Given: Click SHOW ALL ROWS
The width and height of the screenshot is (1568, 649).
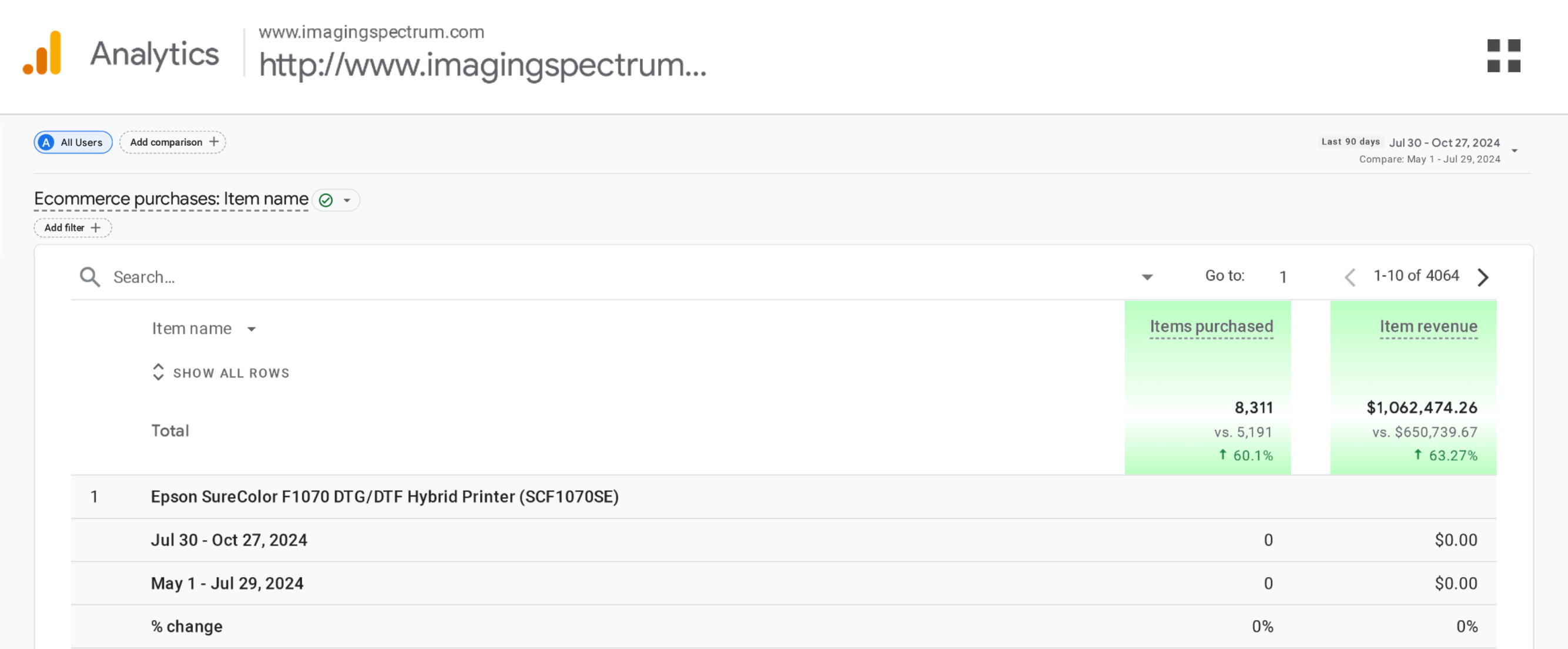Looking at the screenshot, I should [x=231, y=373].
